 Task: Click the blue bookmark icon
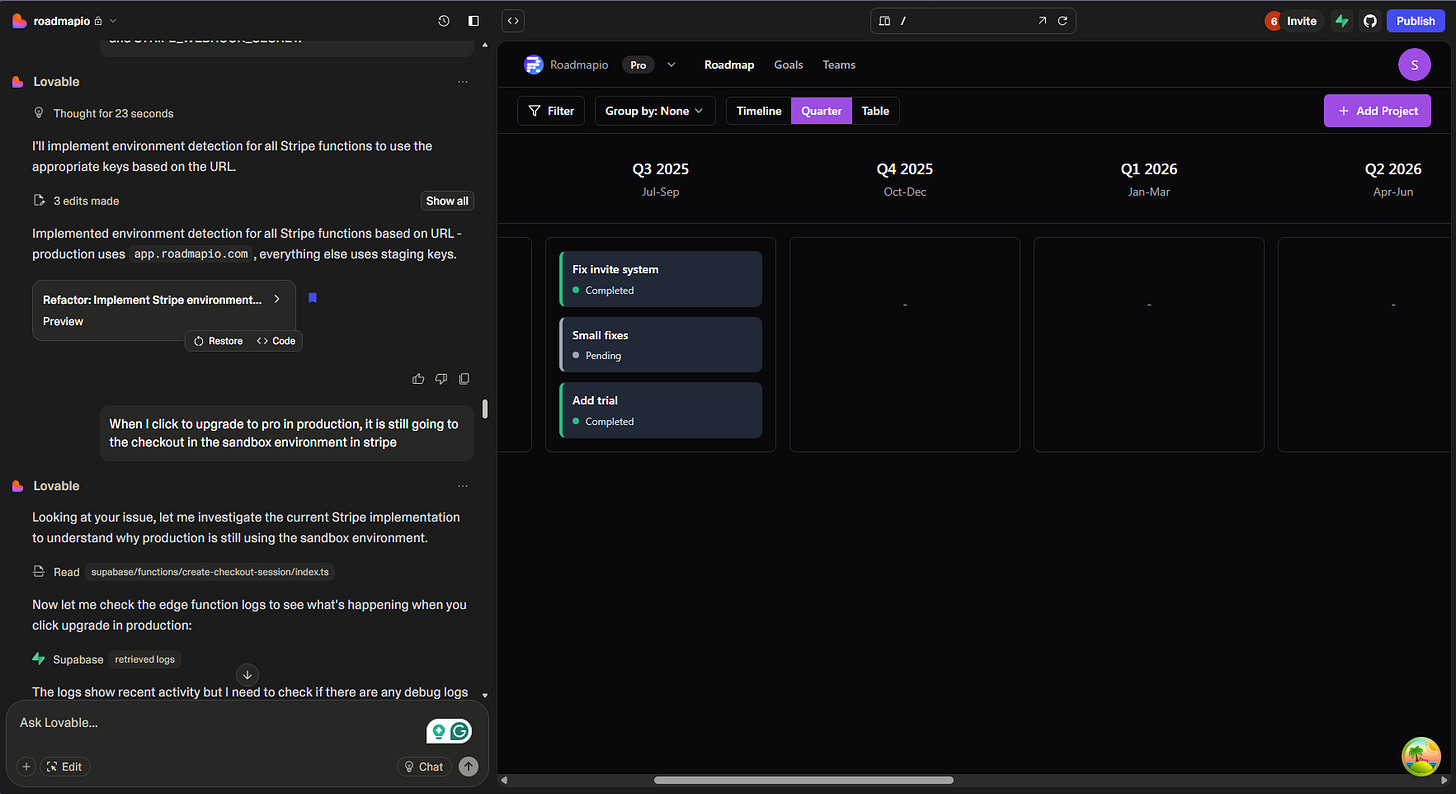[312, 298]
